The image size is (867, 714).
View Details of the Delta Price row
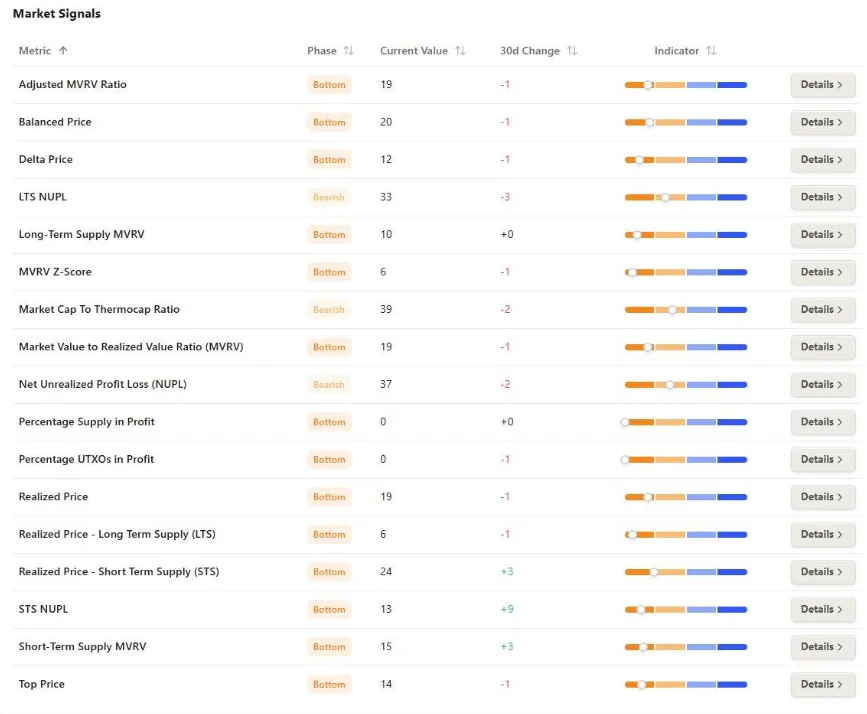click(823, 160)
